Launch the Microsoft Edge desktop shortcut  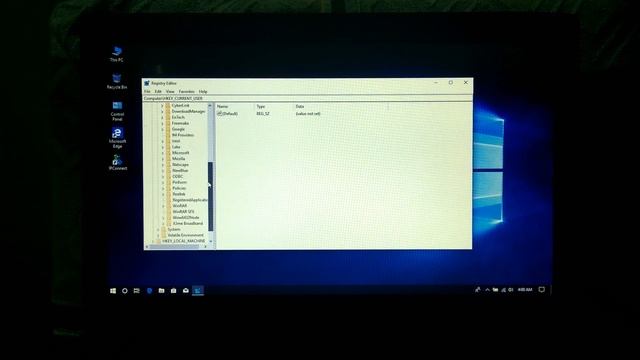point(117,138)
